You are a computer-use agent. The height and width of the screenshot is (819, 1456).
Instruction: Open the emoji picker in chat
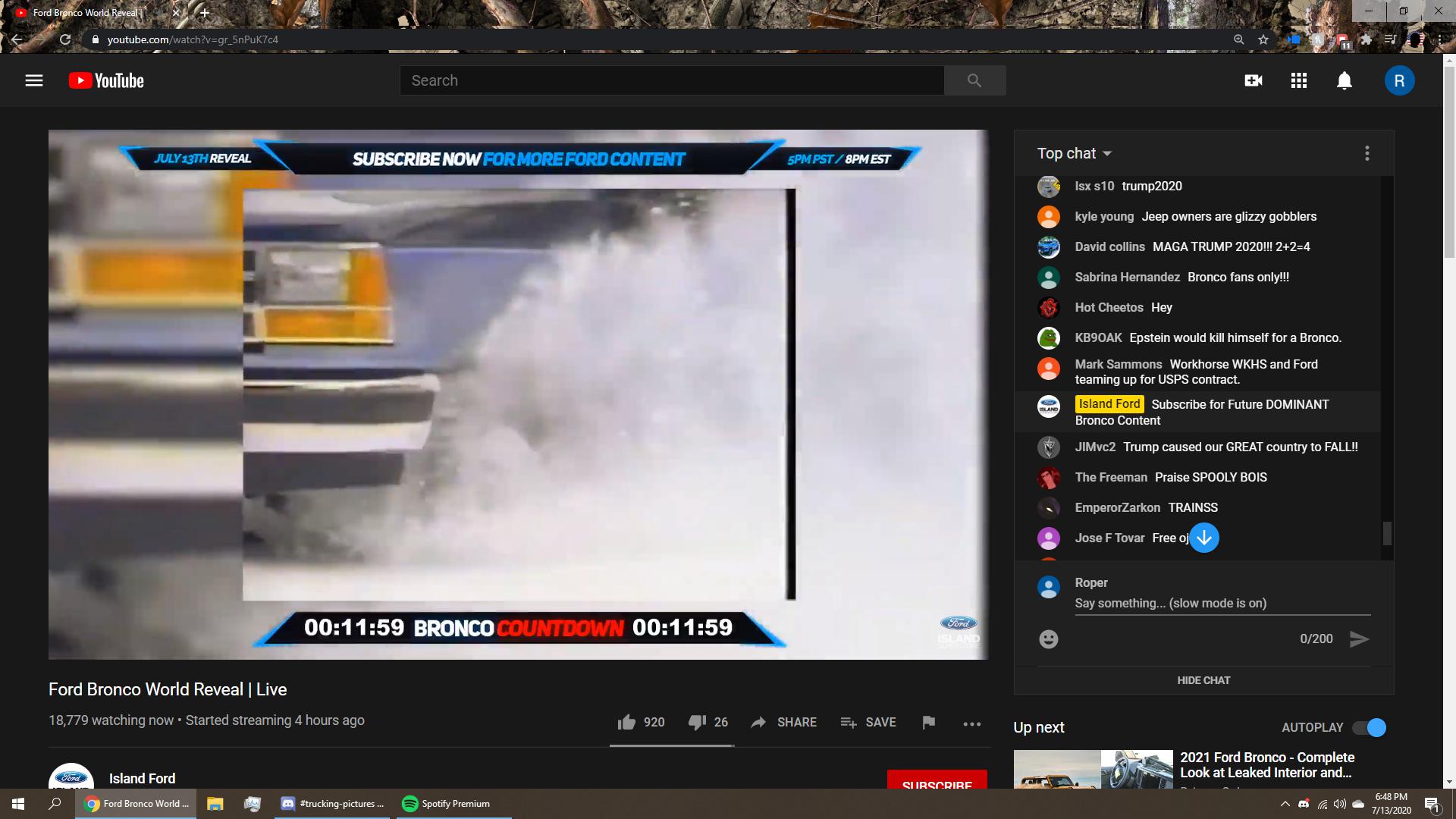tap(1048, 639)
